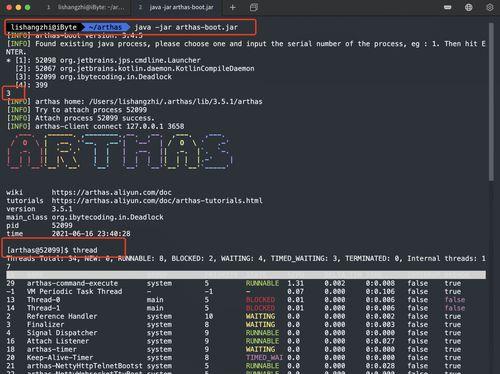The image size is (500, 374).
Task: Click 'Attach process 52099 success.' line
Action: click(x=81, y=118)
